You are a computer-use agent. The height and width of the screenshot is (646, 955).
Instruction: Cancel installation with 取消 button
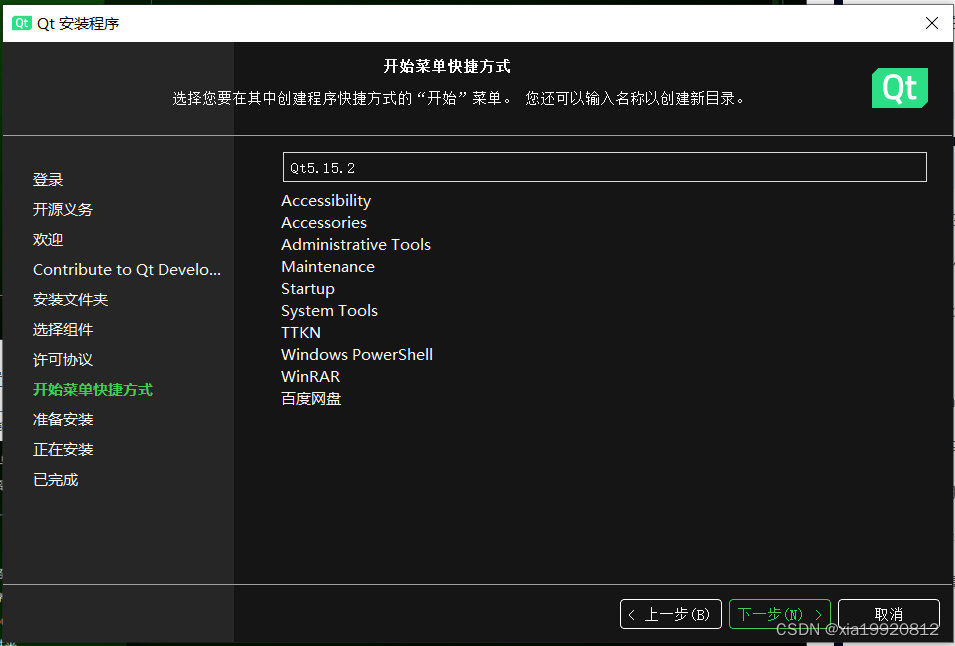click(889, 614)
